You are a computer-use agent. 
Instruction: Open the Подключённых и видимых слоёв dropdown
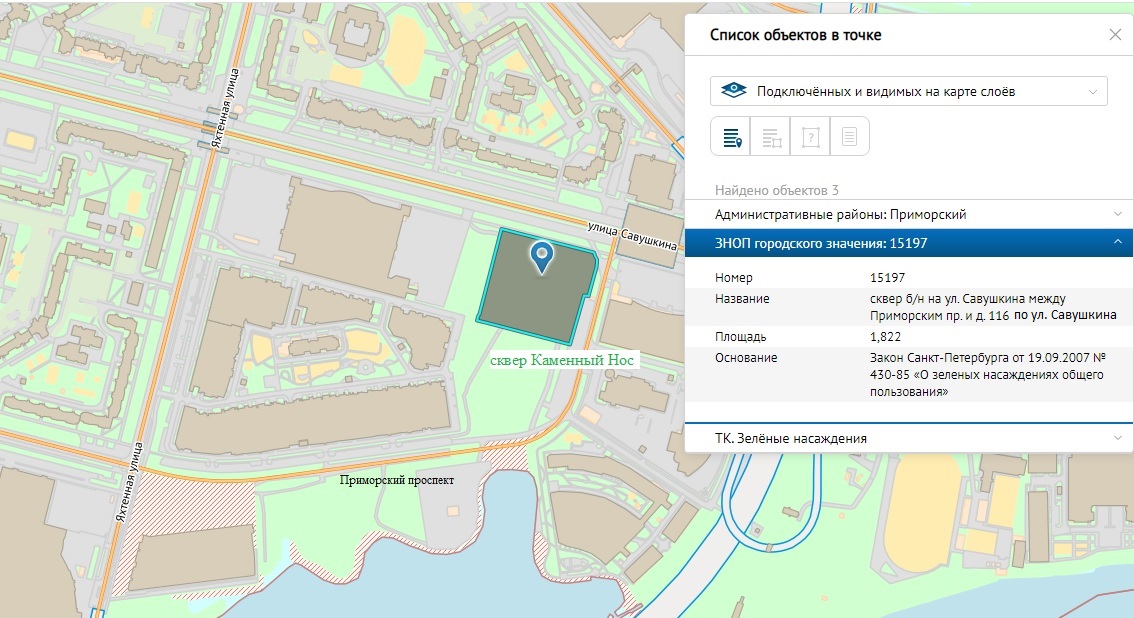908,91
